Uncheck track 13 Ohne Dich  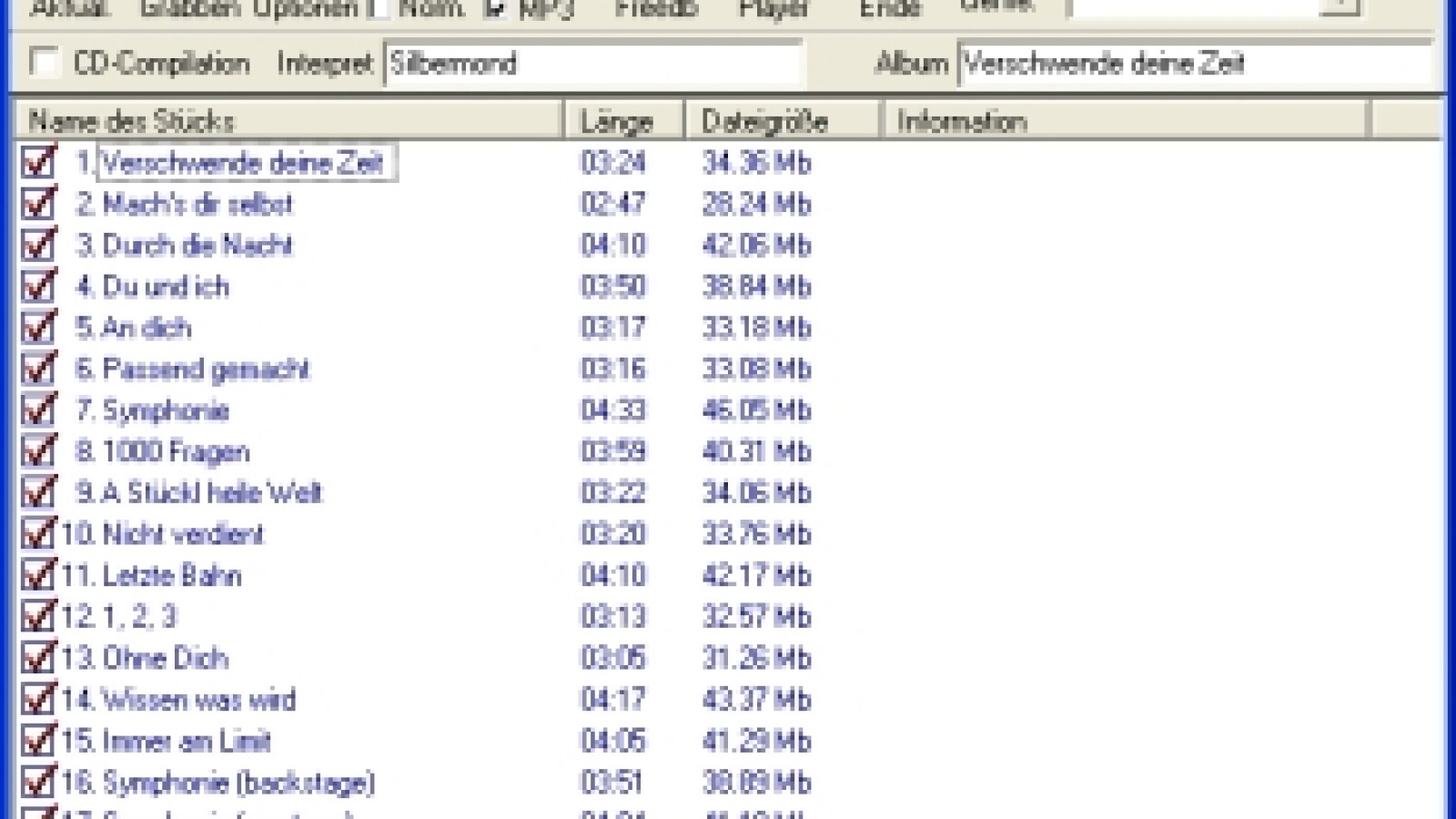tap(38, 658)
